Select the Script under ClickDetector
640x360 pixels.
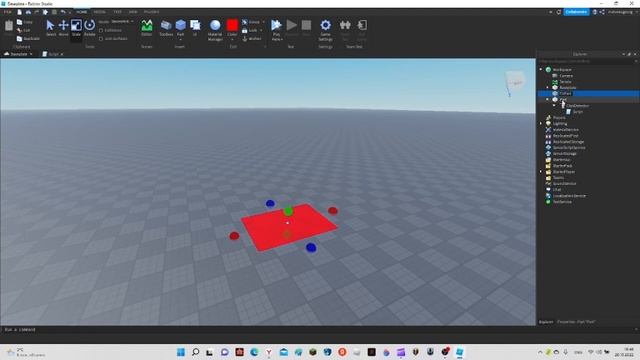pos(578,111)
